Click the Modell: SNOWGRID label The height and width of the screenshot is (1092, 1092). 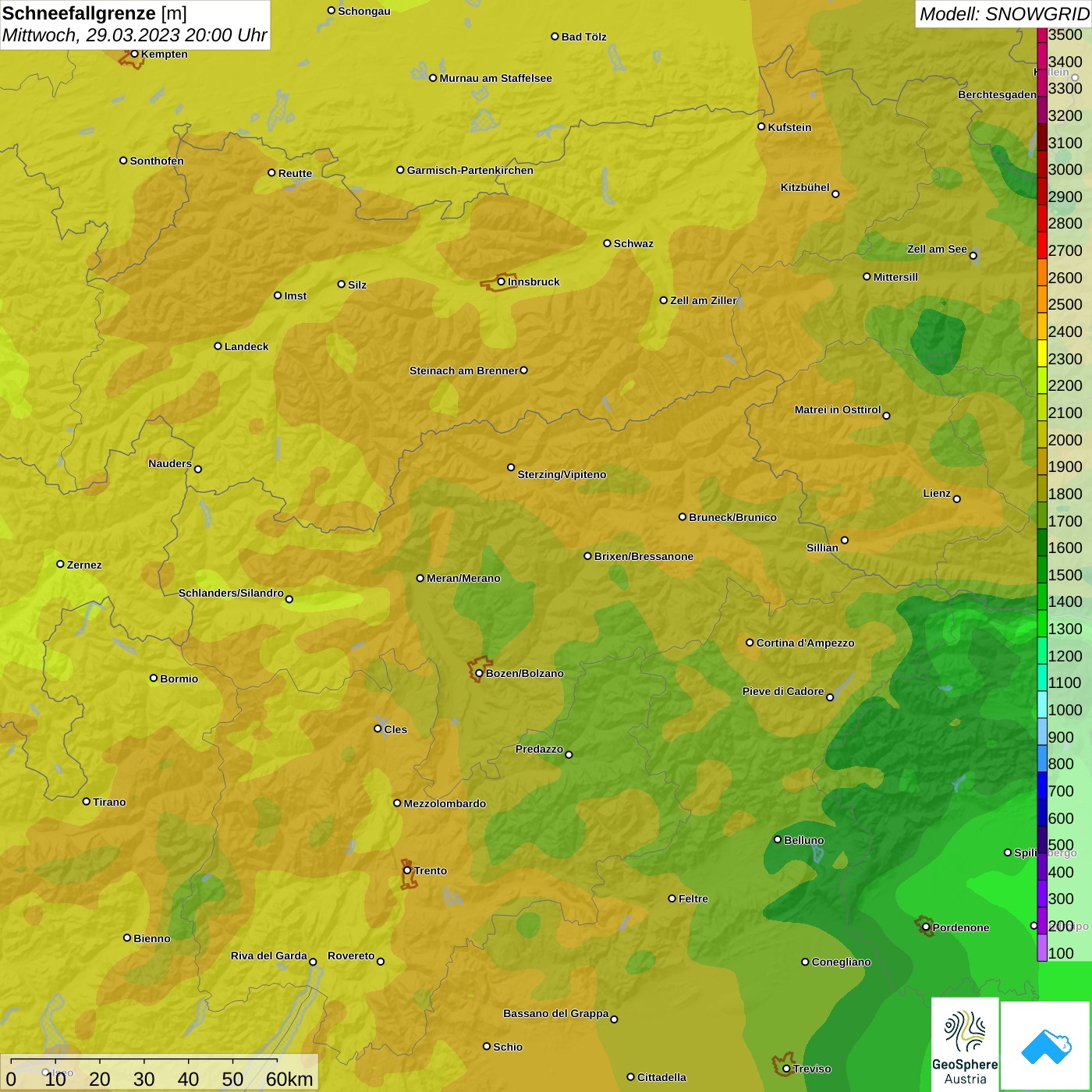point(1004,14)
